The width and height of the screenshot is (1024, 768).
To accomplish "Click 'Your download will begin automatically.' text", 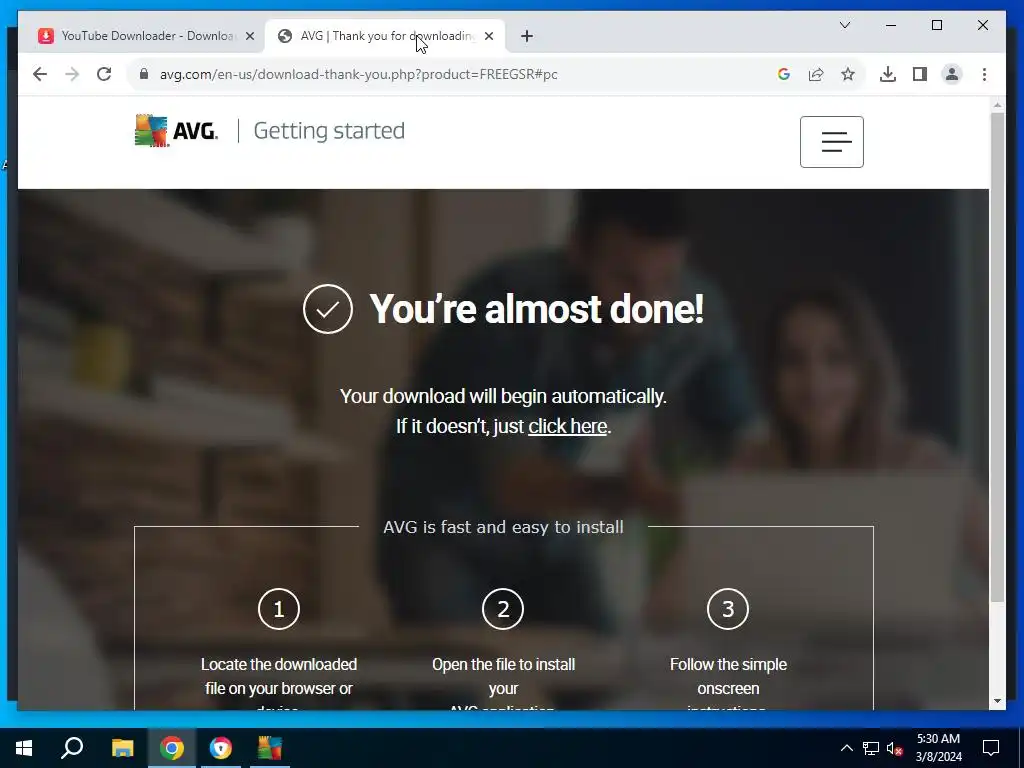I will (503, 396).
